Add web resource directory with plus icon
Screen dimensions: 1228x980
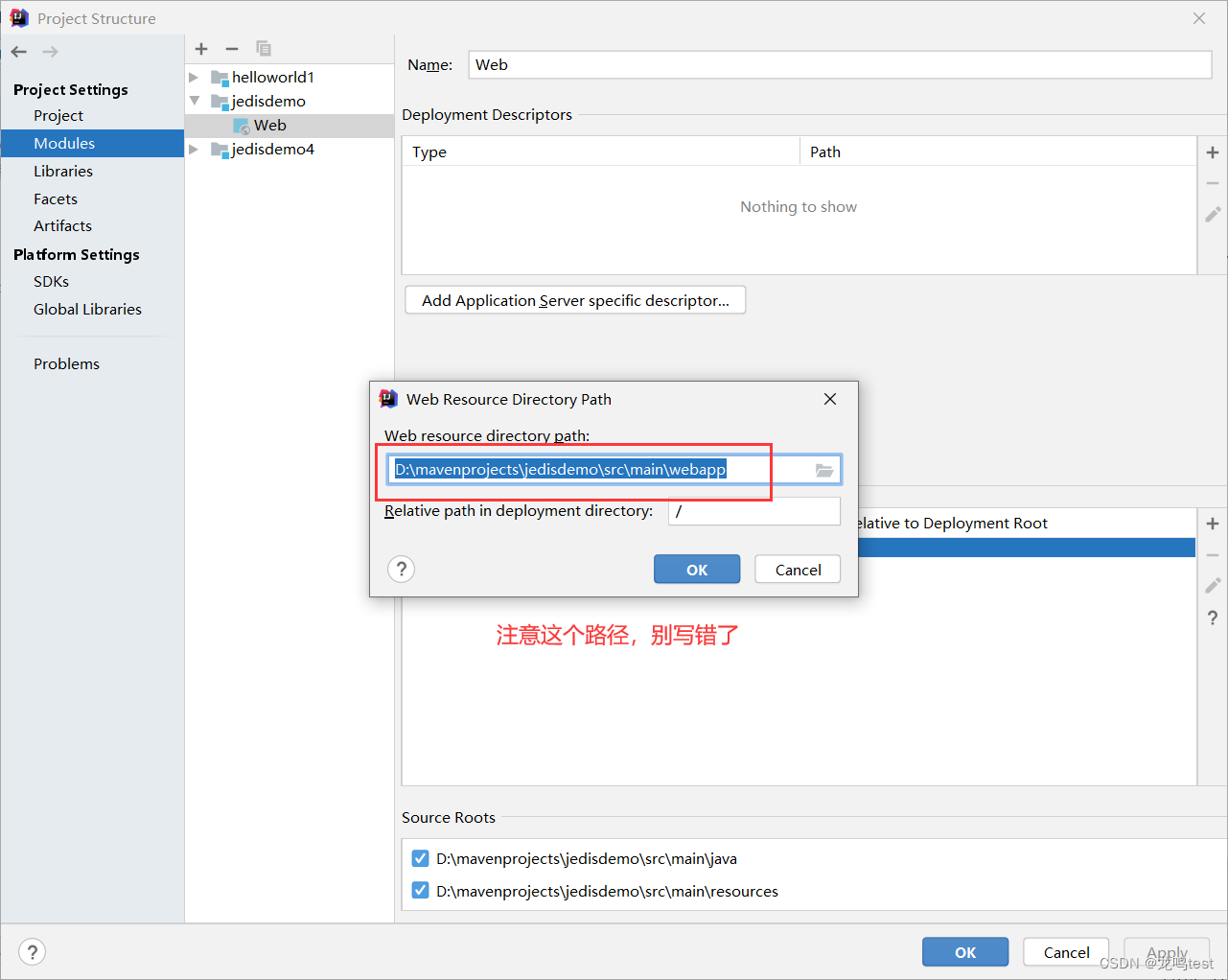pos(1213,524)
